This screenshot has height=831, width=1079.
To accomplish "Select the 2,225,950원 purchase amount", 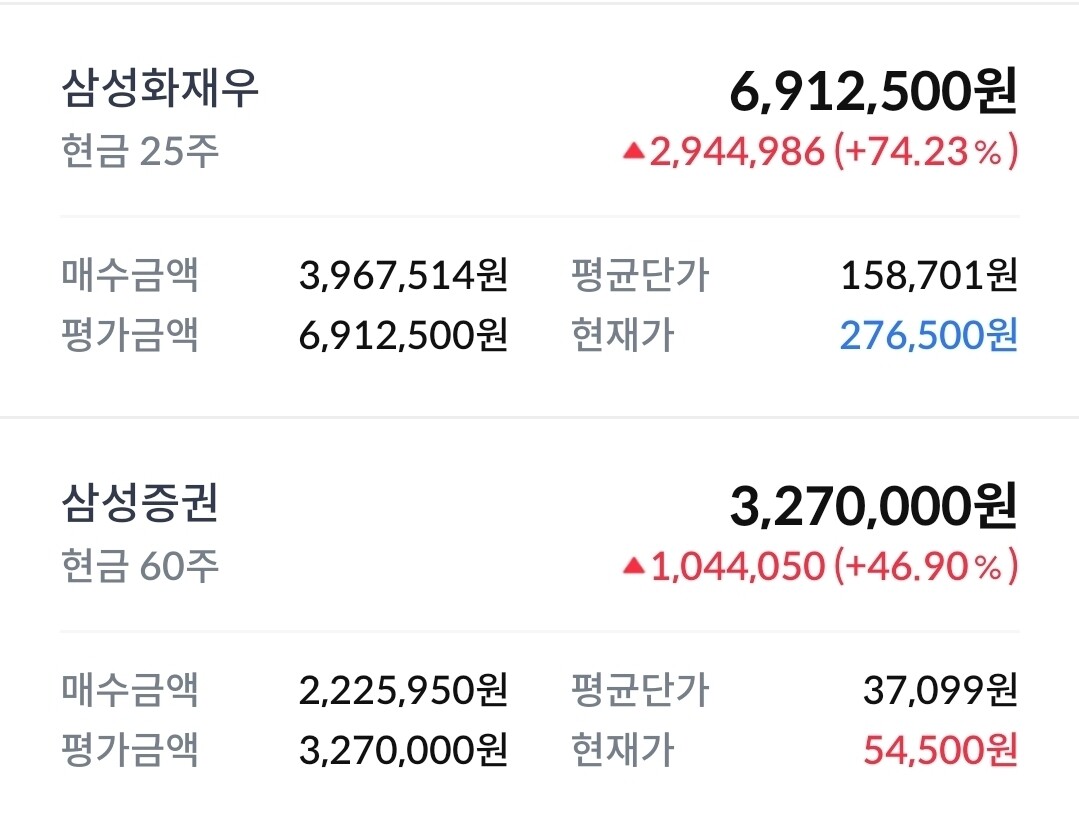I will 403,688.
